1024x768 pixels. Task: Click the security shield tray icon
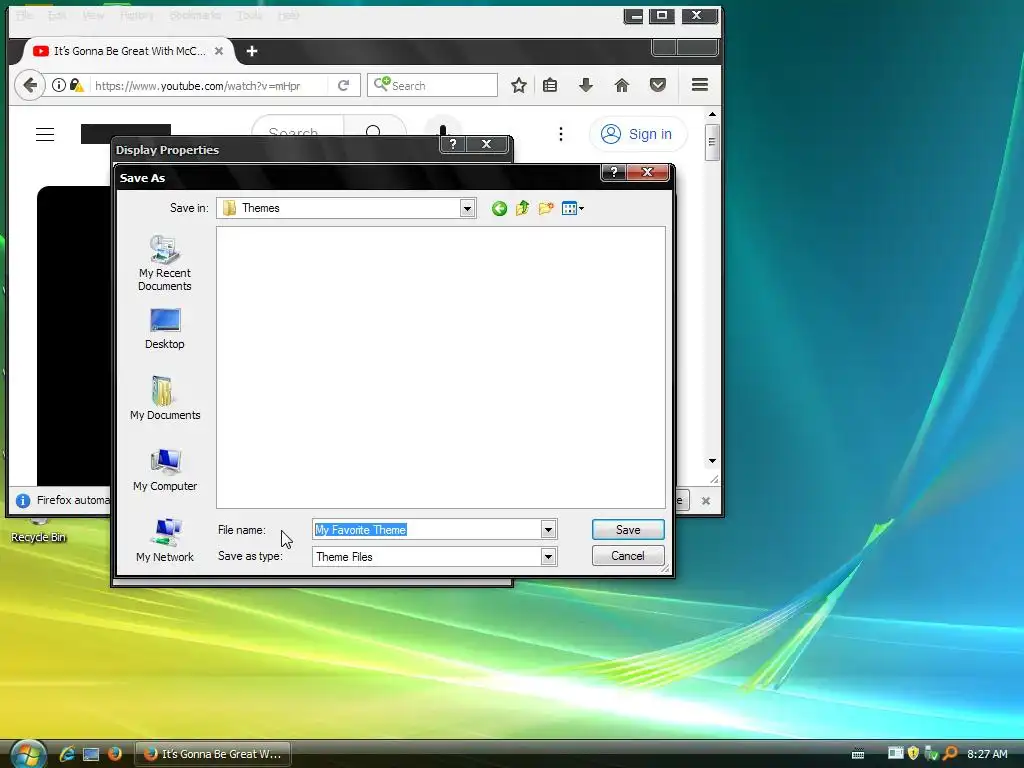[x=913, y=754]
